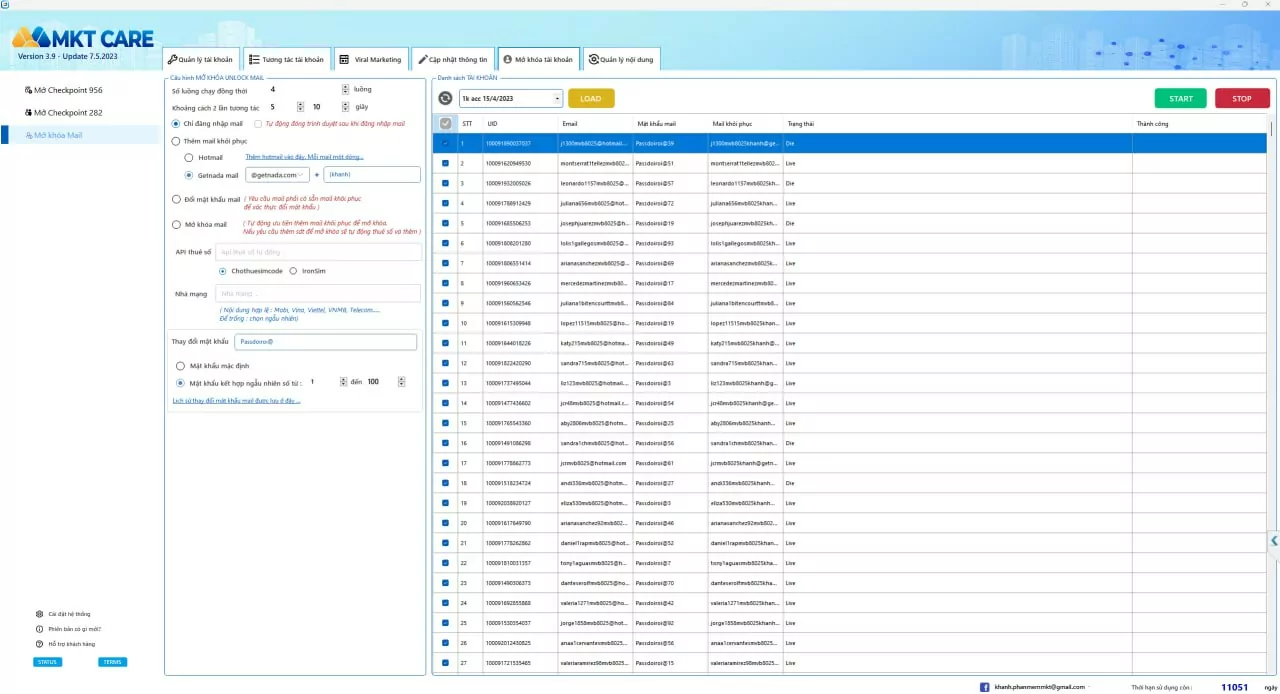Select the IronSim radio option
Image resolution: width=1280 pixels, height=694 pixels.
(x=293, y=271)
